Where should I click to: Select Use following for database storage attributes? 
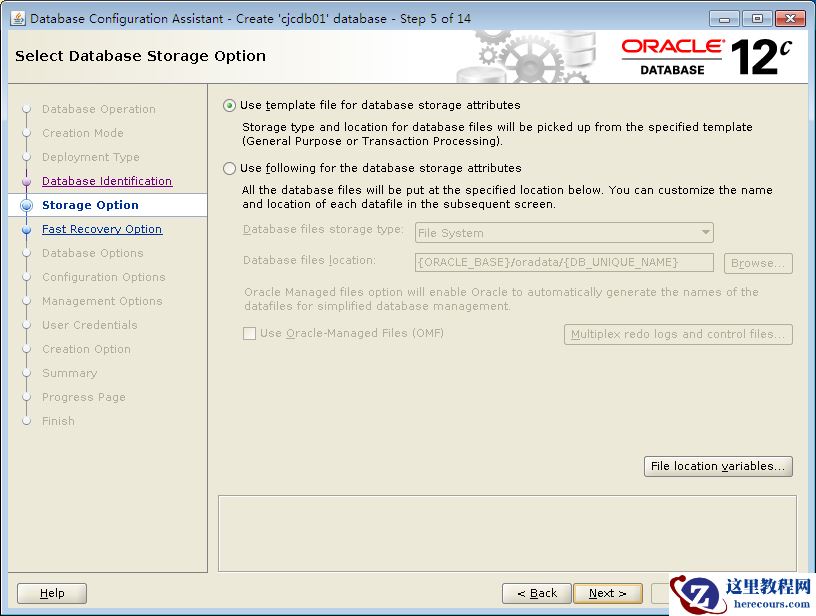coord(229,169)
